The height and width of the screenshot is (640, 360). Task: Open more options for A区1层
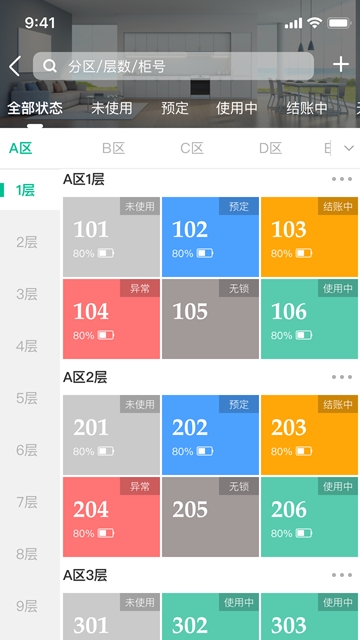pos(342,179)
